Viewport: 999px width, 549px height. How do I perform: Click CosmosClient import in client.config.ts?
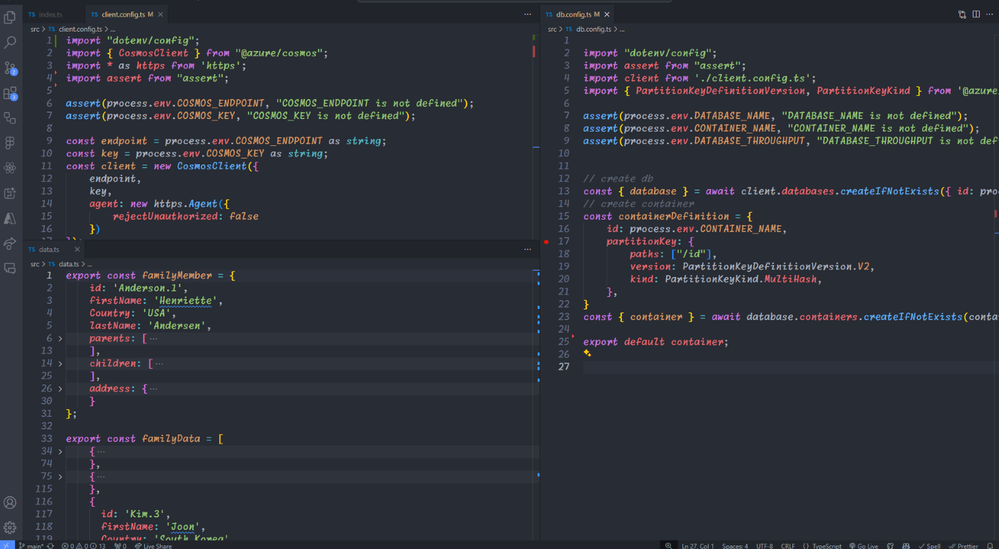(153, 53)
